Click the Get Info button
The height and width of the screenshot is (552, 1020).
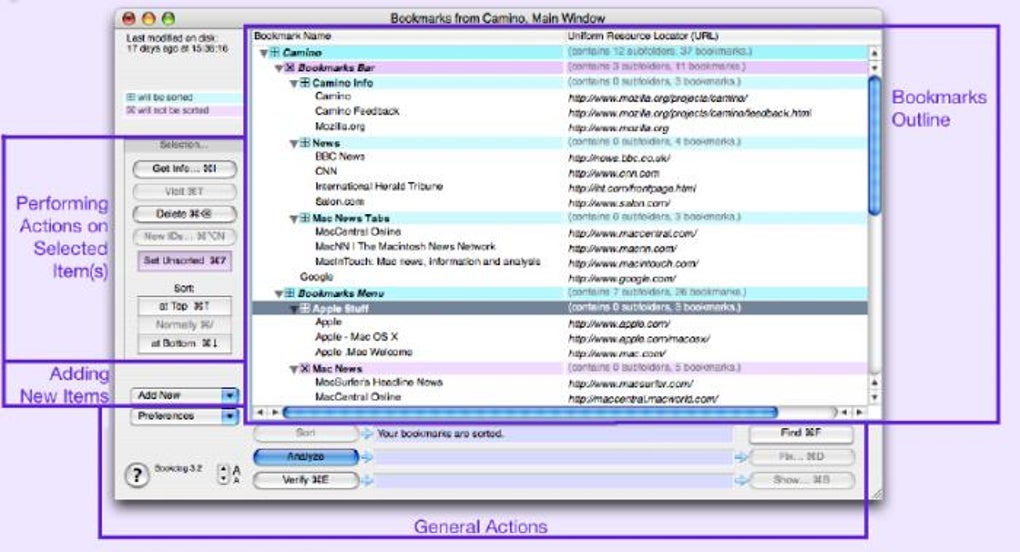click(185, 169)
